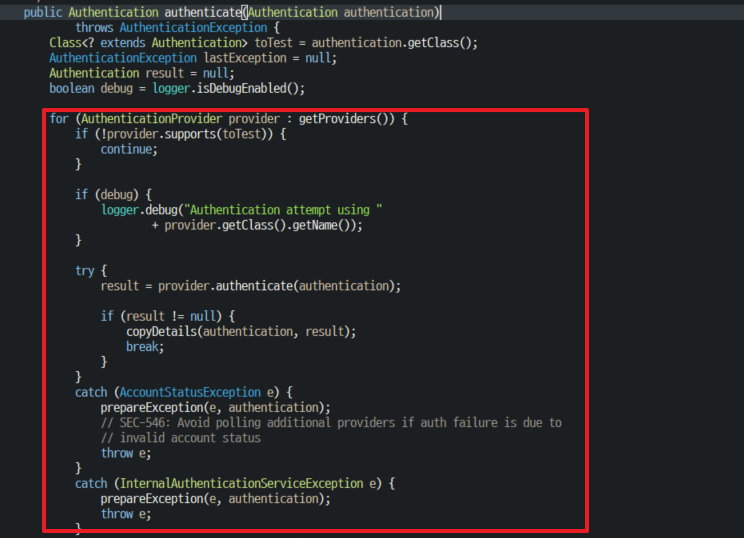The image size is (744, 538).
Task: Click 'toTest' variable in Class declaration line
Action: pos(273,43)
